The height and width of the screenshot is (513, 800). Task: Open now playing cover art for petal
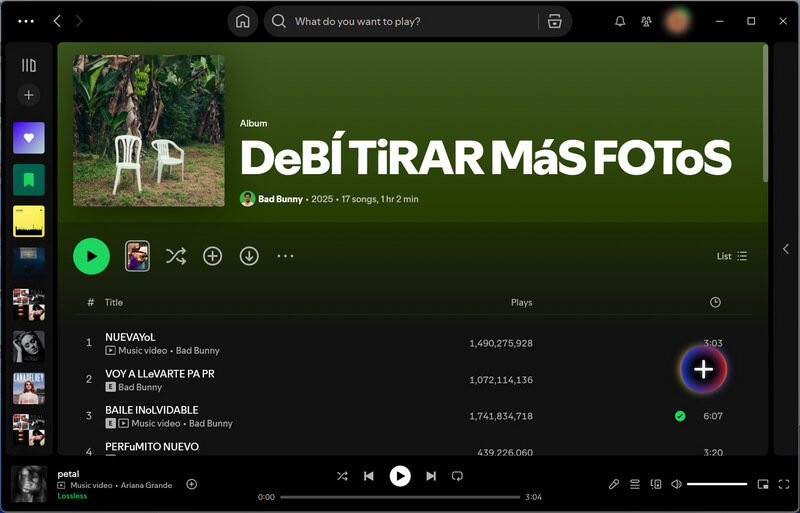pos(29,484)
